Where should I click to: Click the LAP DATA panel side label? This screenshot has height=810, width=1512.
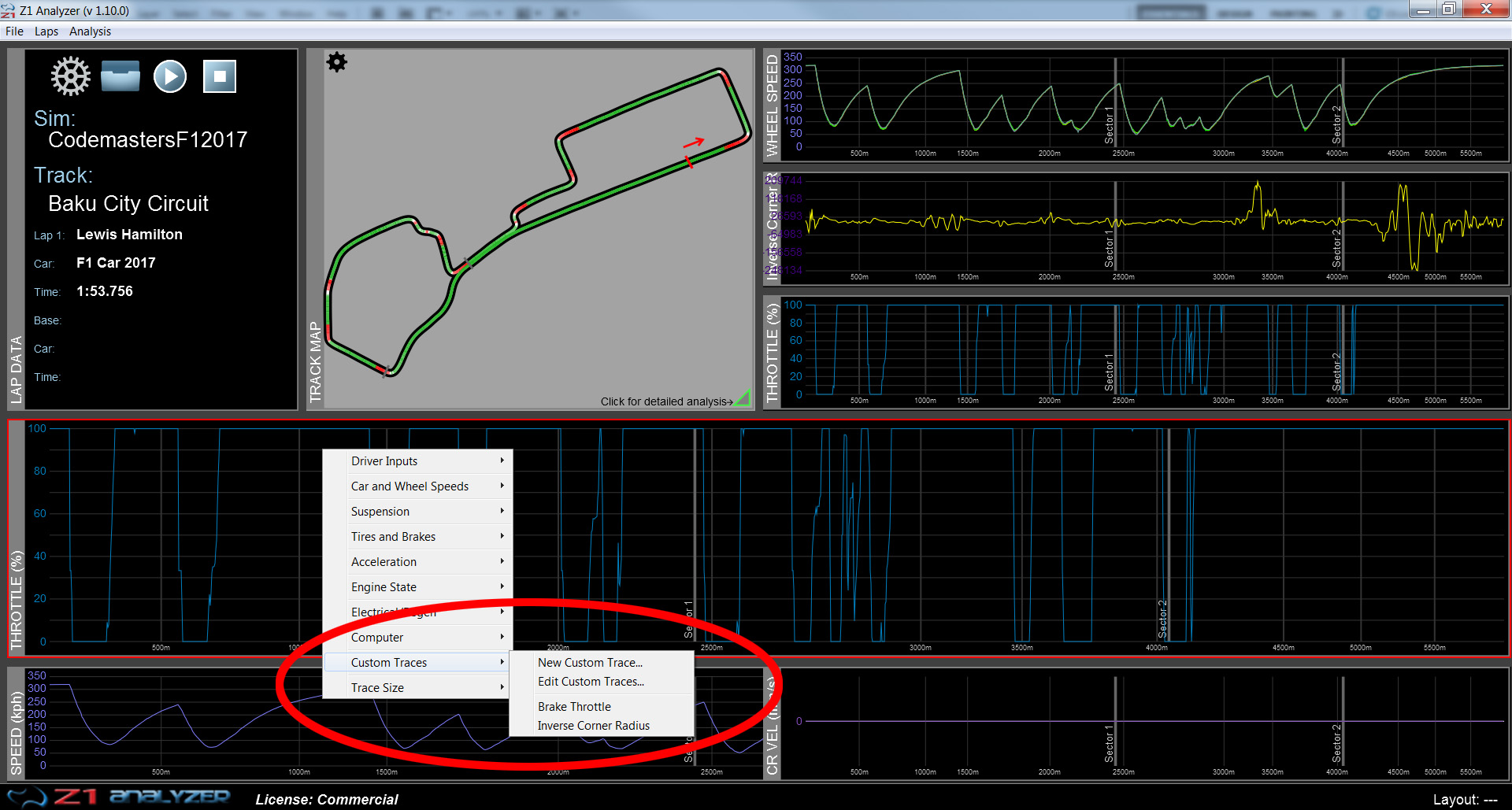(16, 370)
